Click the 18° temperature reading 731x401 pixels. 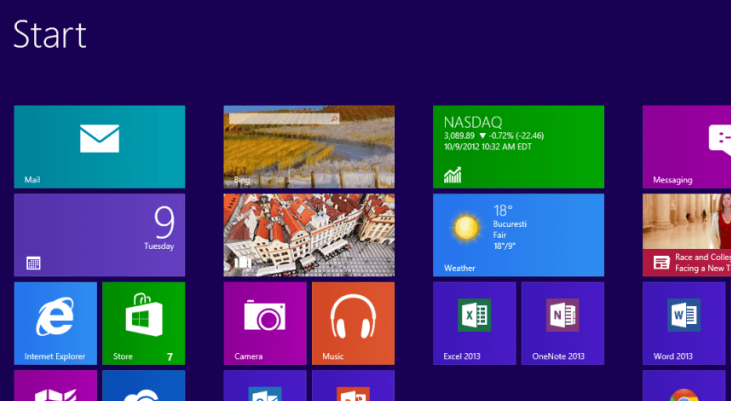(503, 210)
